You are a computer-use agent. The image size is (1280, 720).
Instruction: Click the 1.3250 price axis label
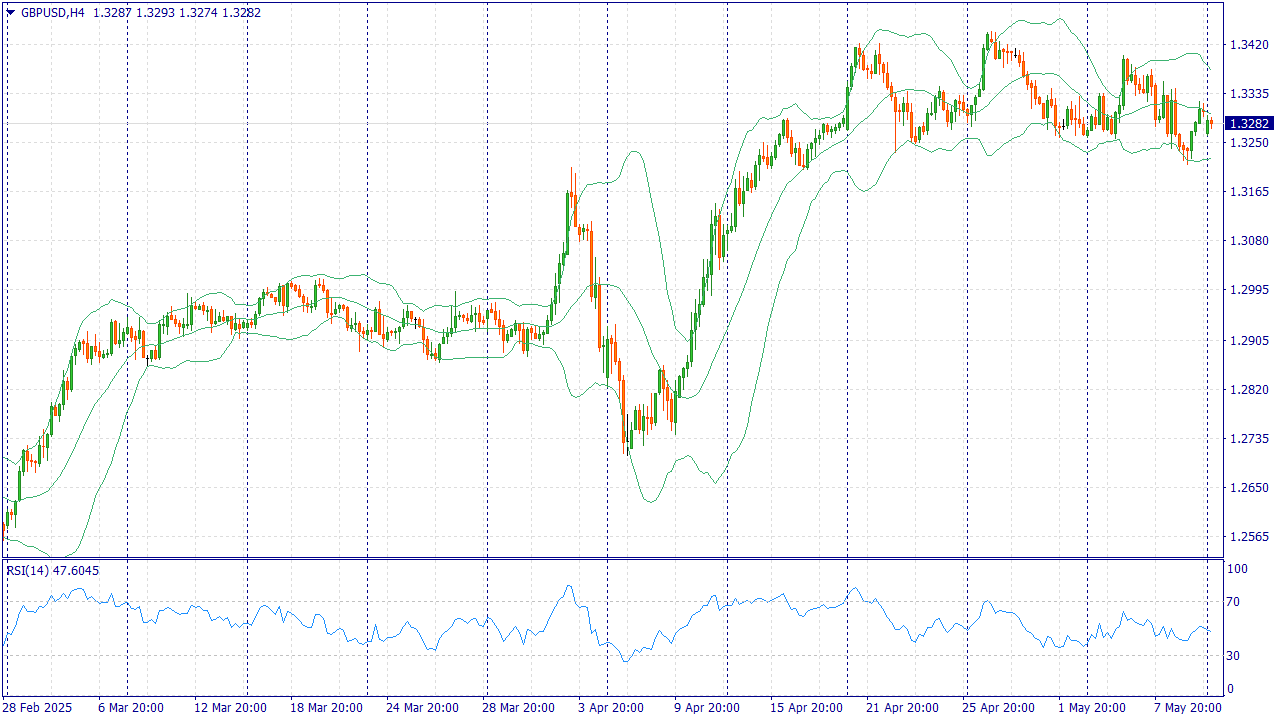[1250, 142]
